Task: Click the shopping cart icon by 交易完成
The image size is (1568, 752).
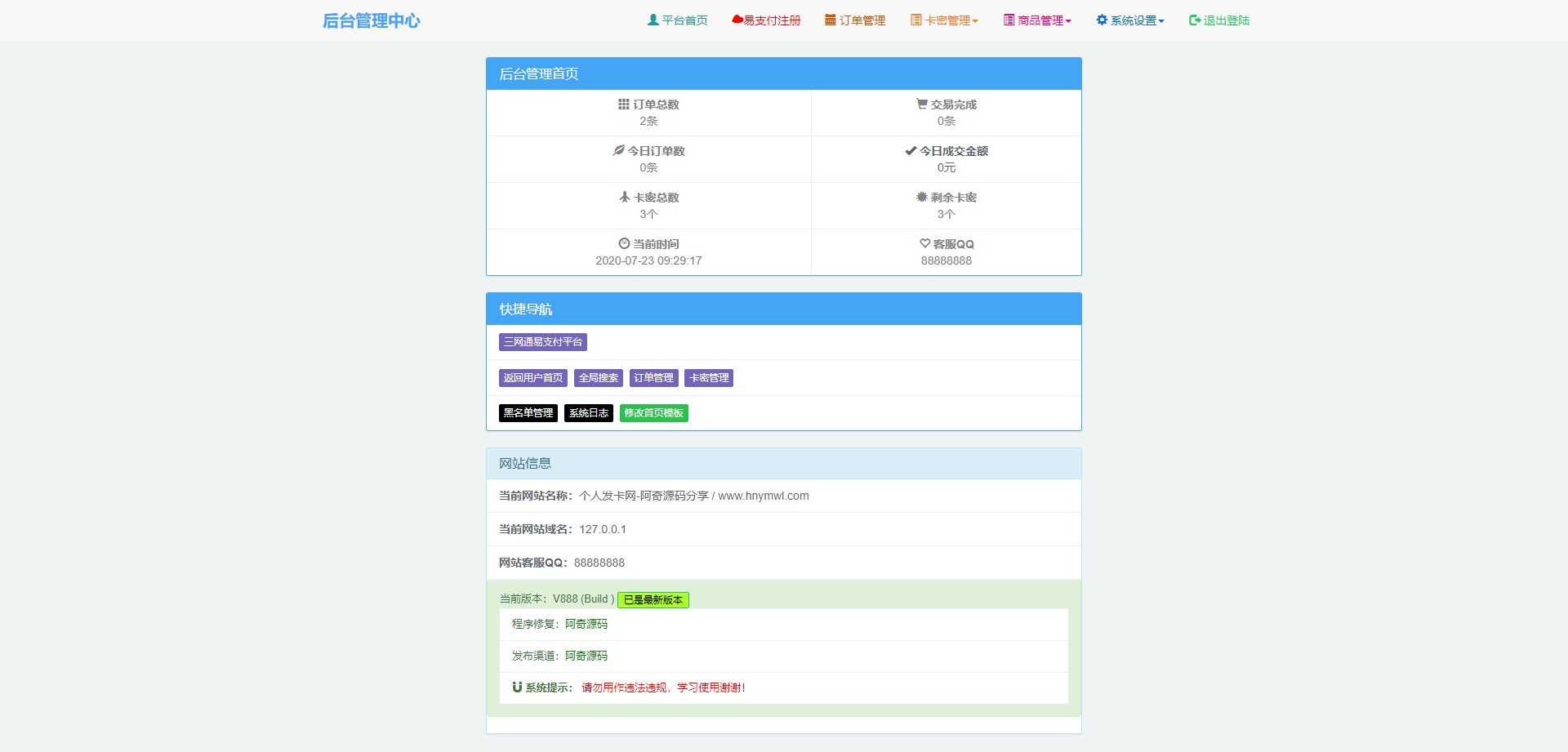Action: (922, 105)
